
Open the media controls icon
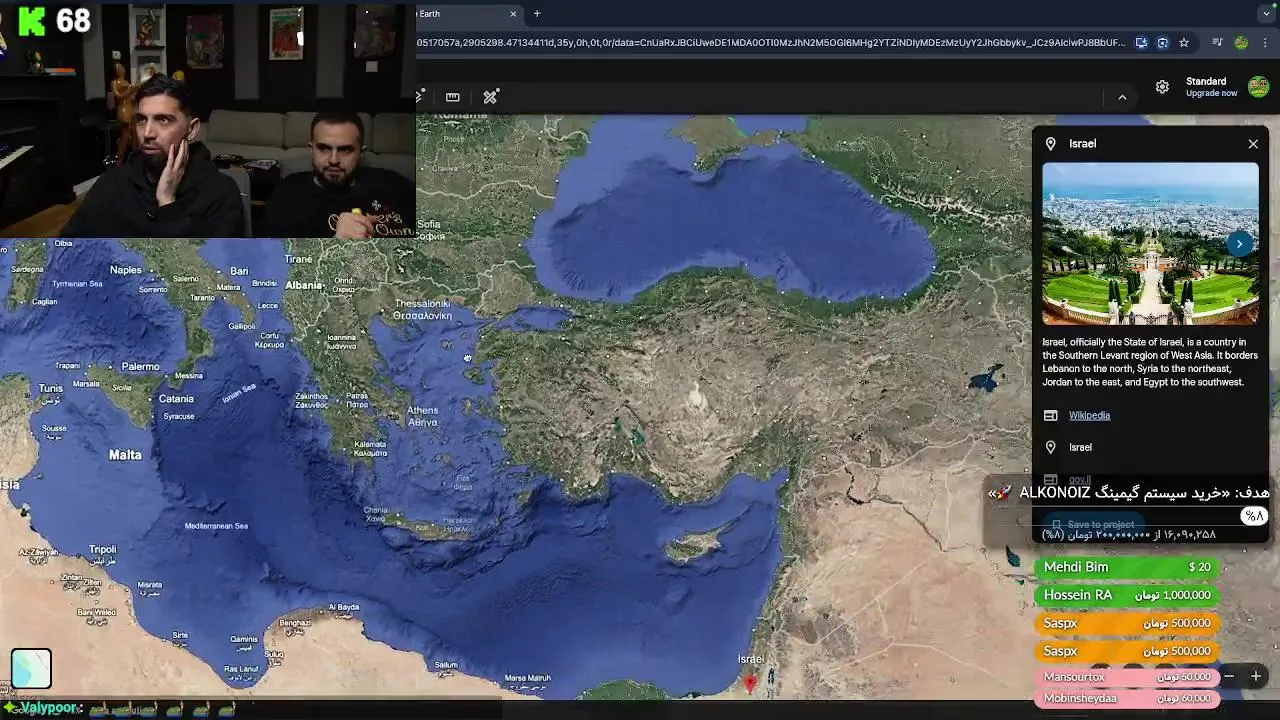point(1217,43)
